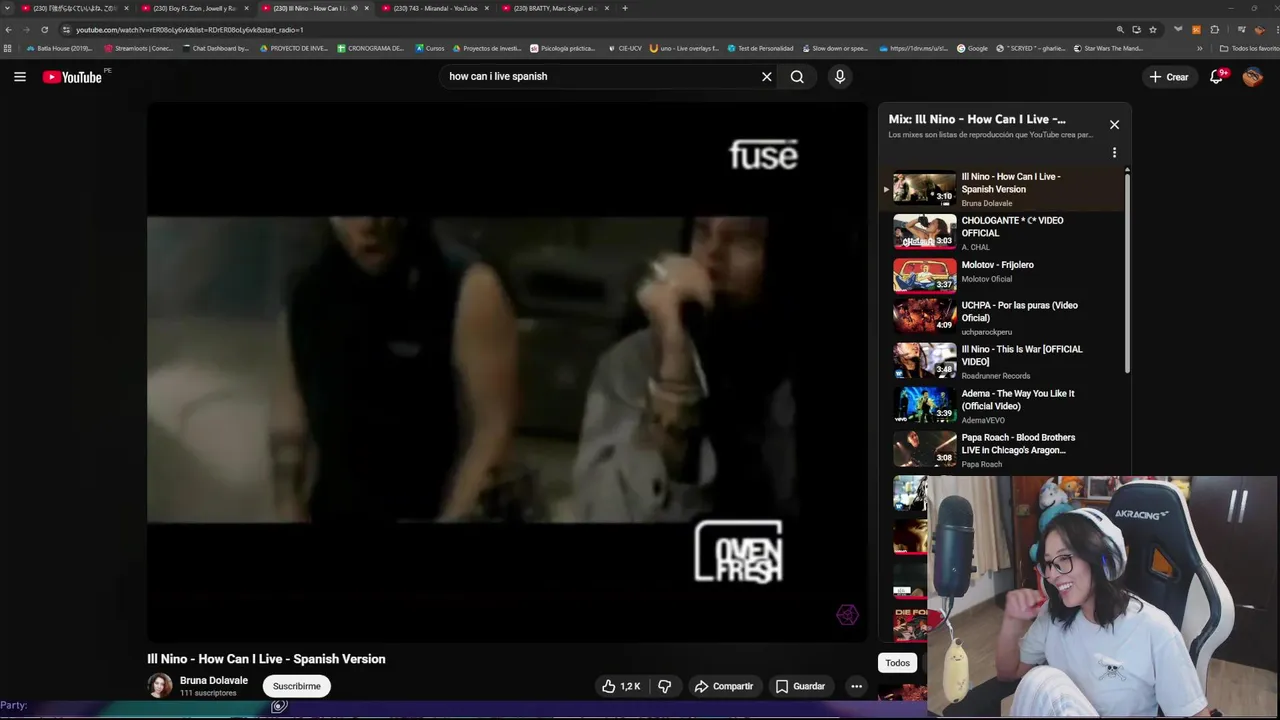Click the Mix: Ill Nino playlist title
The height and width of the screenshot is (720, 1280).
[977, 119]
